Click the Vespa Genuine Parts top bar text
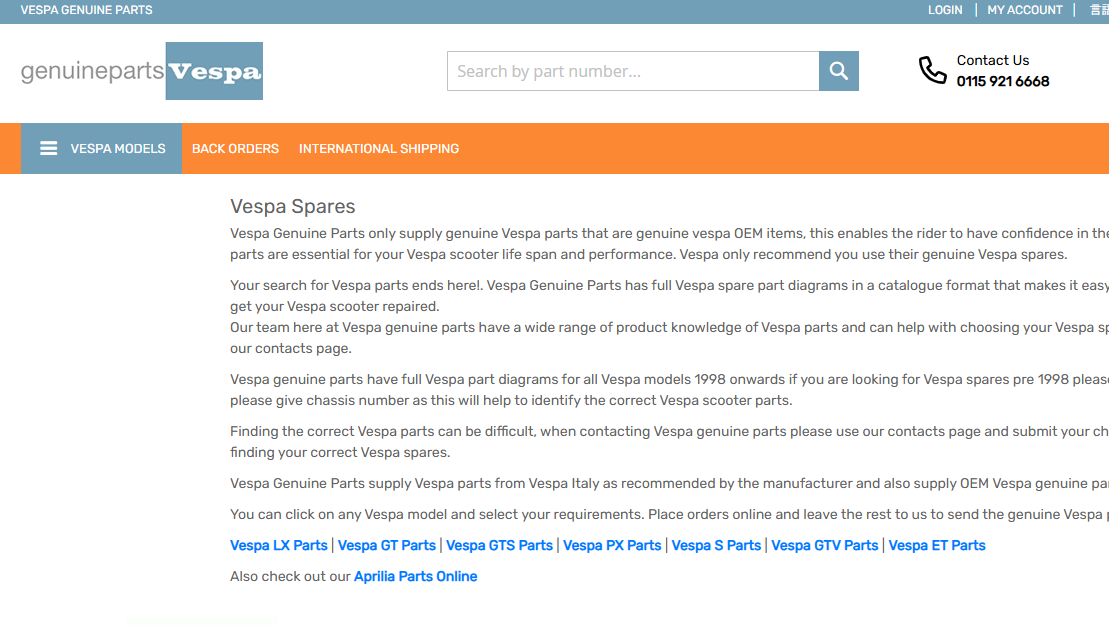The height and width of the screenshot is (625, 1109). (86, 10)
